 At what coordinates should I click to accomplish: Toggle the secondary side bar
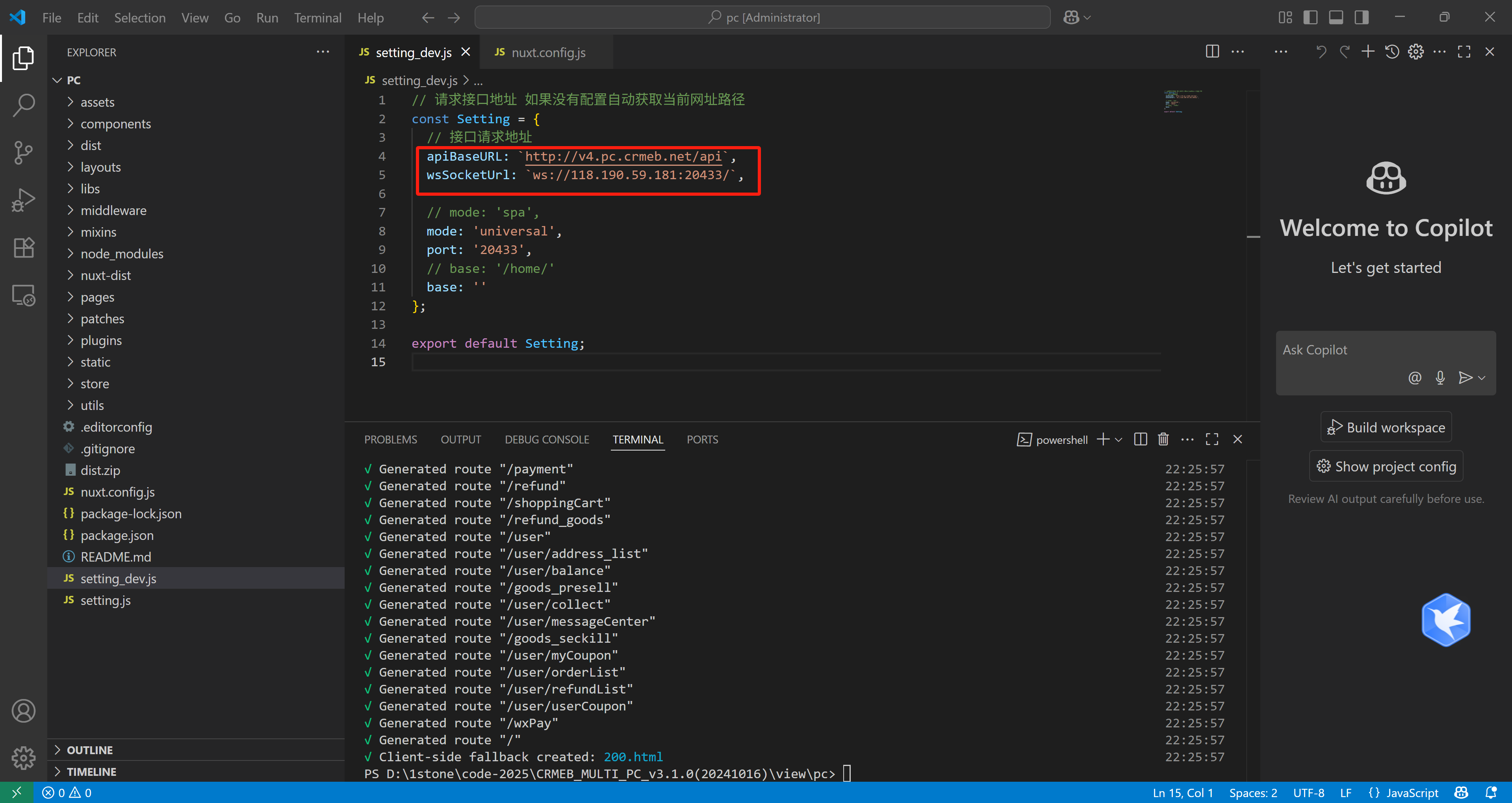tap(1361, 18)
